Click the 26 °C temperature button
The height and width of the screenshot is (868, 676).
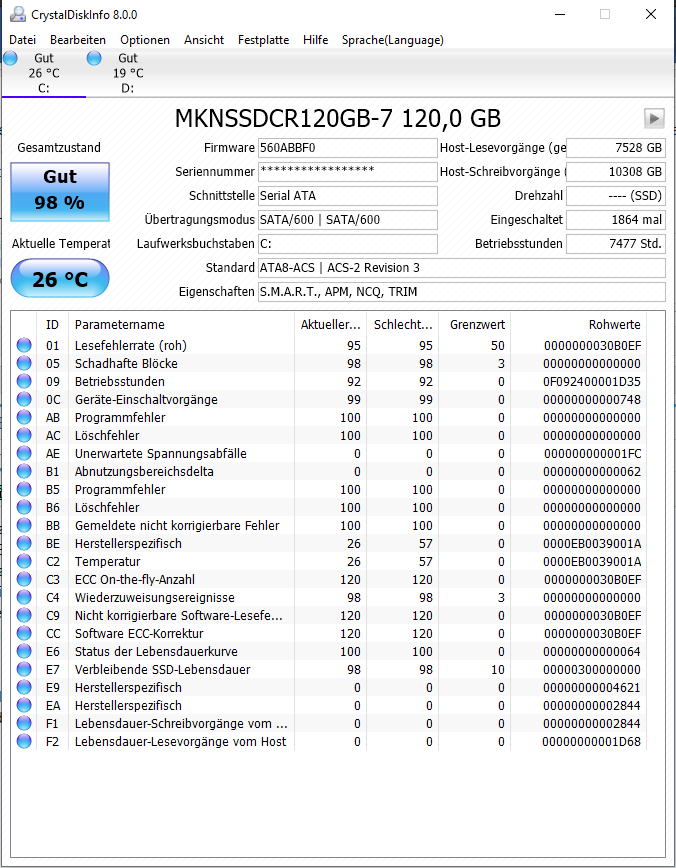[60, 278]
